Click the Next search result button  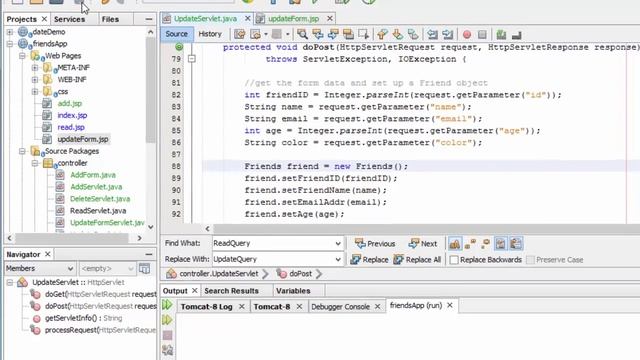point(423,244)
